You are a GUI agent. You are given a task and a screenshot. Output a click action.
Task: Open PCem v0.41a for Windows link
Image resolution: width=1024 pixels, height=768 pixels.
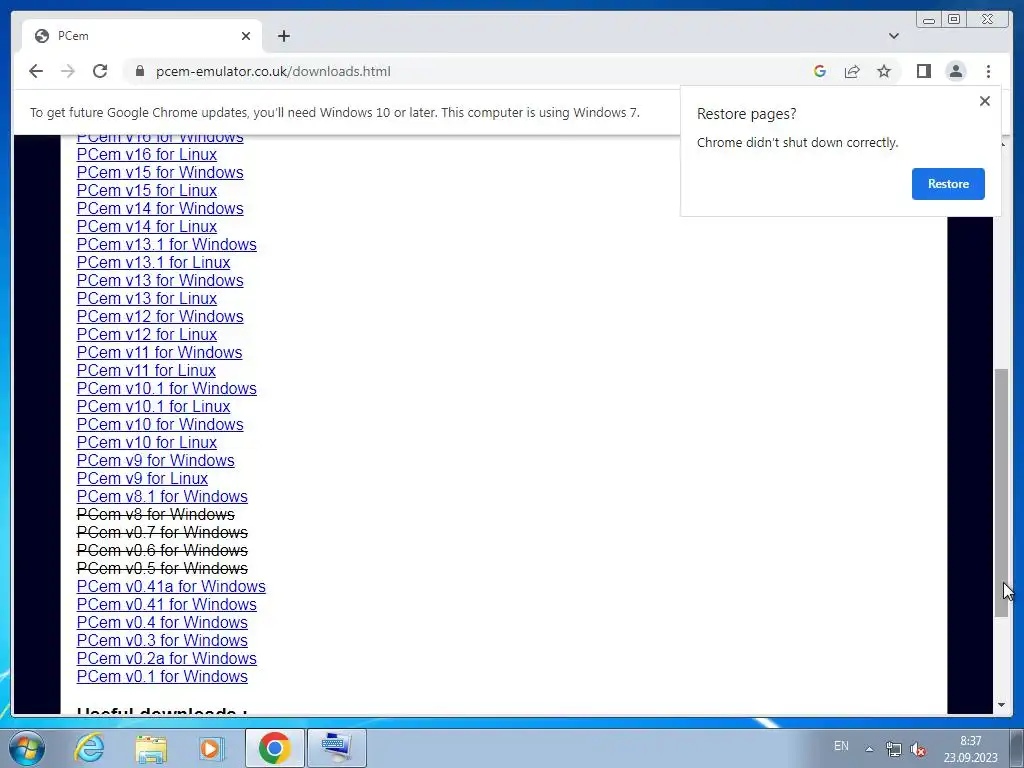171,586
